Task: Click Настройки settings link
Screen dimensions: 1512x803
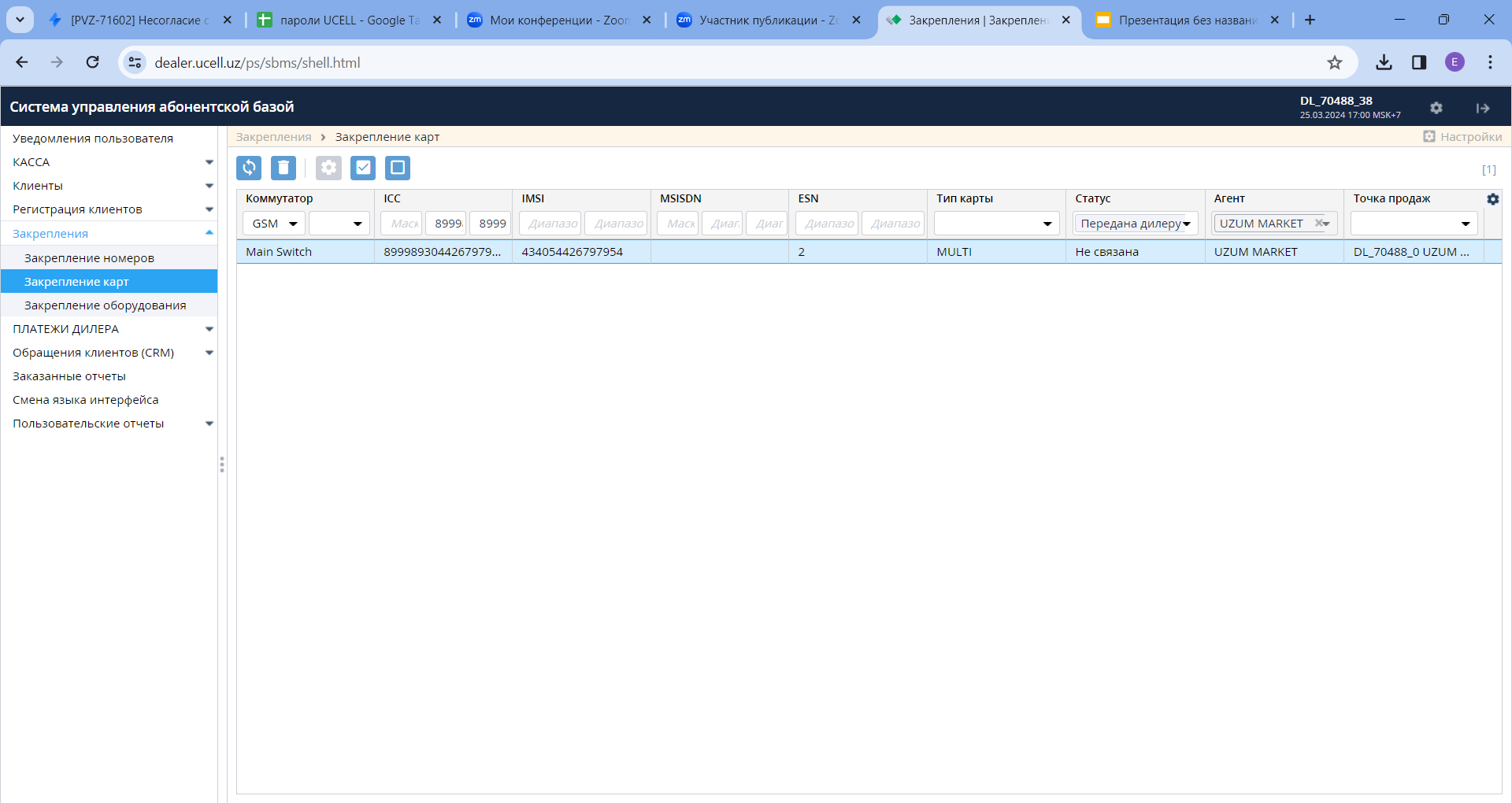Action: pyautogui.click(x=1462, y=137)
